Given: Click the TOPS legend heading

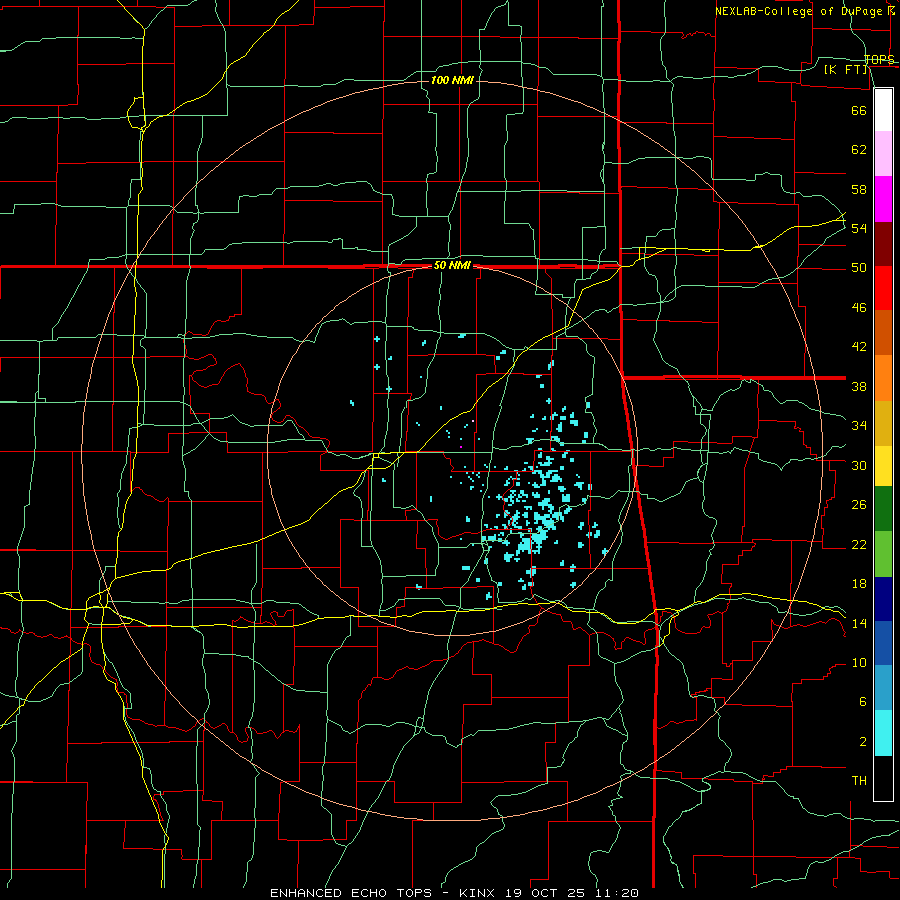Looking at the screenshot, I should click(879, 59).
